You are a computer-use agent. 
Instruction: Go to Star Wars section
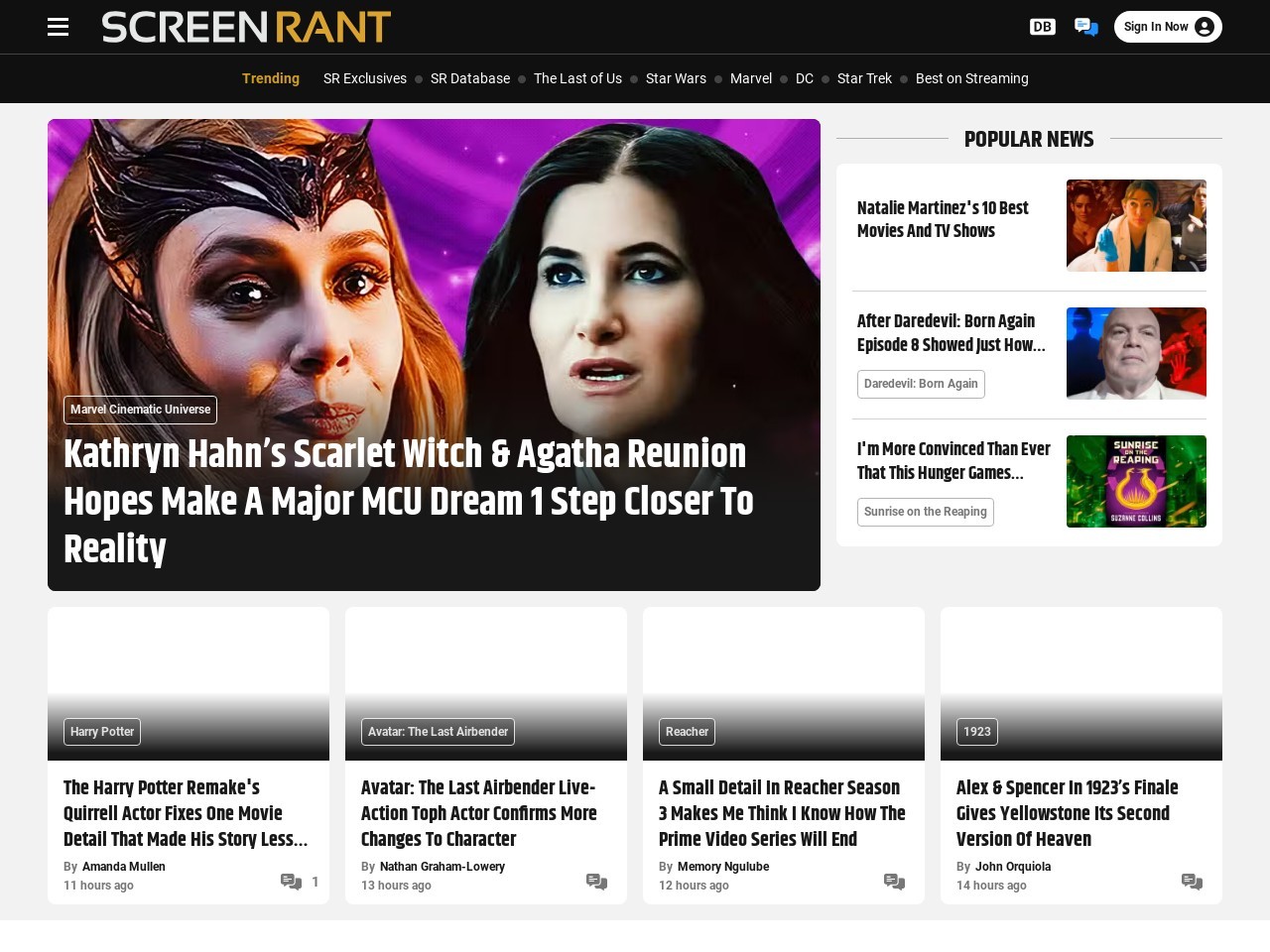pyautogui.click(x=676, y=78)
